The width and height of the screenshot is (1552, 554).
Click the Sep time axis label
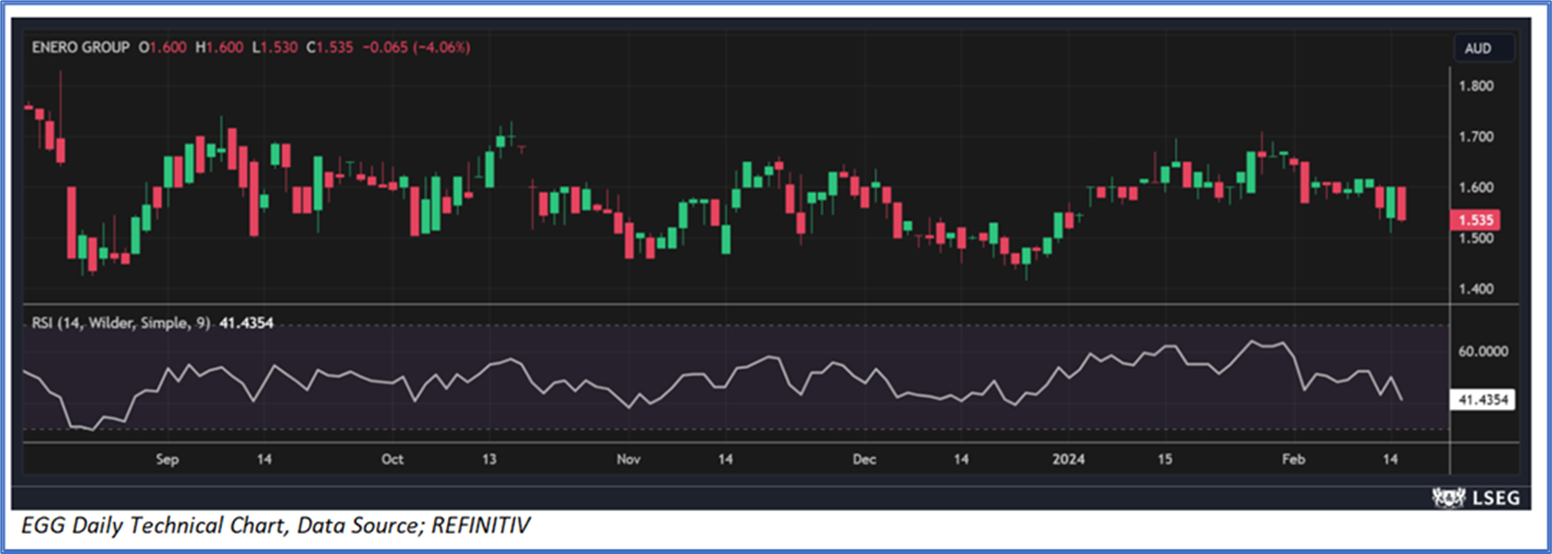[167, 459]
